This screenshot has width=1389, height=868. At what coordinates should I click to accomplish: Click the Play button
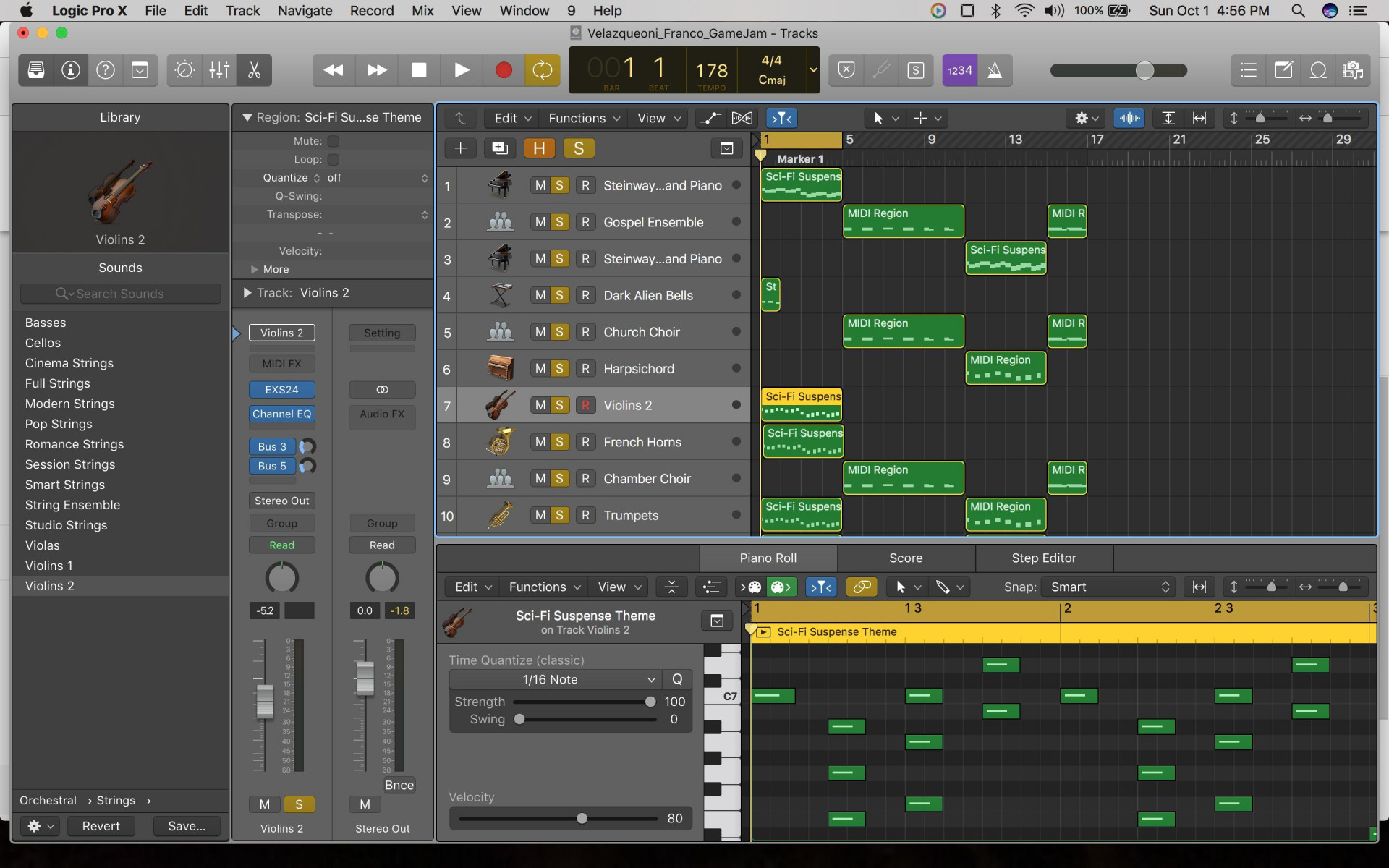click(x=462, y=70)
